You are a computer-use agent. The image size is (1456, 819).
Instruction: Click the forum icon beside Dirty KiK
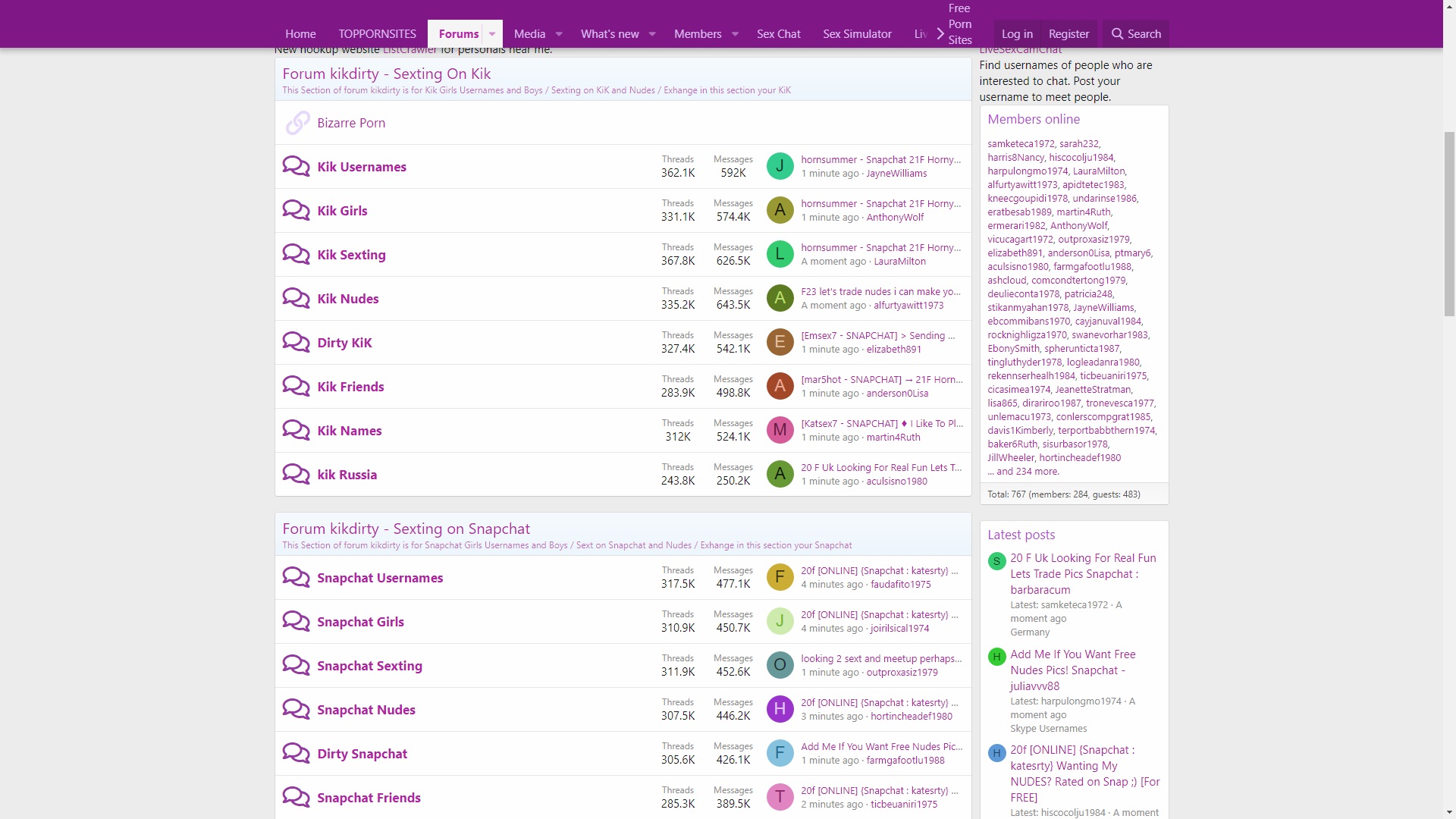point(296,342)
